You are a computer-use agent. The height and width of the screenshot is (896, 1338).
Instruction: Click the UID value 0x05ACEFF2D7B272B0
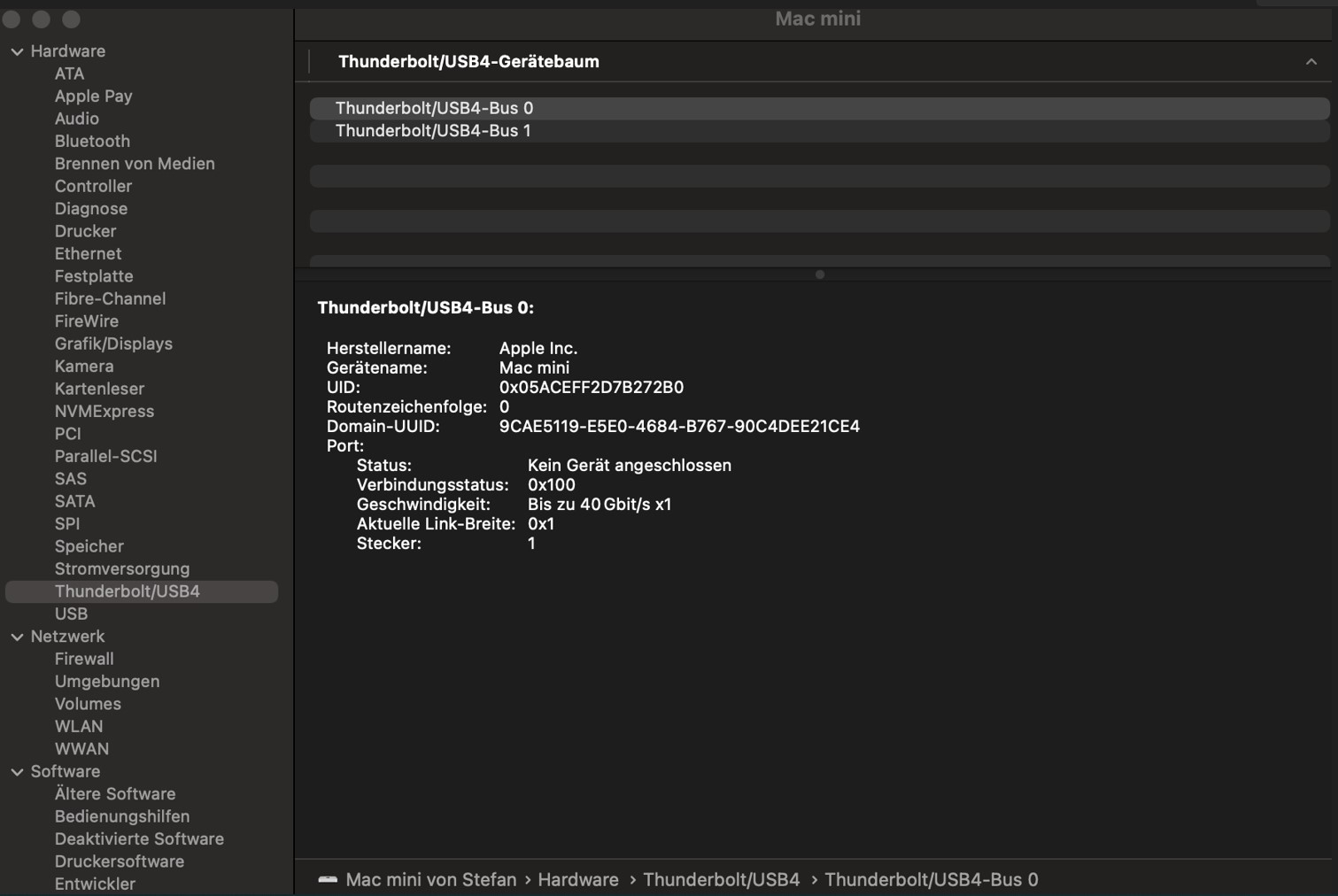click(592, 388)
